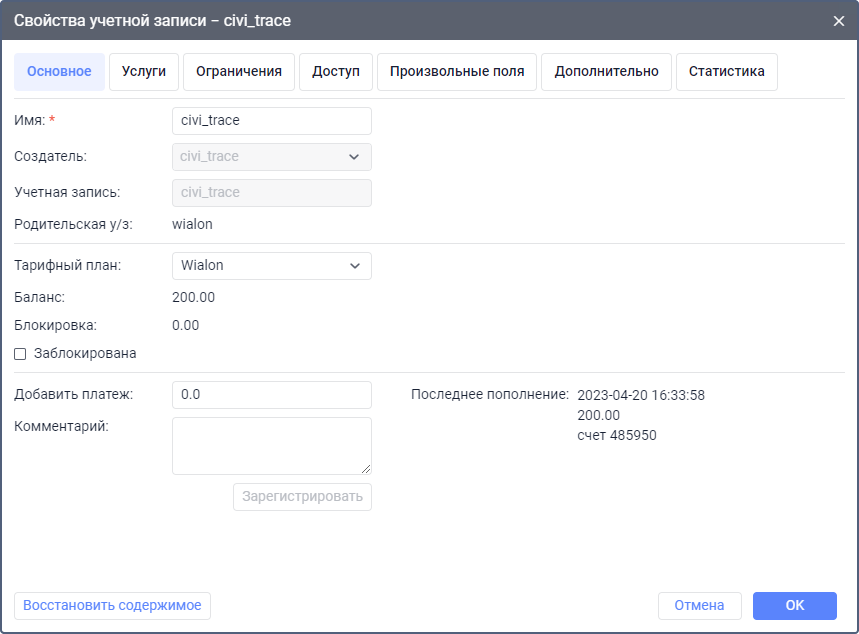Open the Дополнительно tab
The image size is (859, 634).
pyautogui.click(x=606, y=72)
